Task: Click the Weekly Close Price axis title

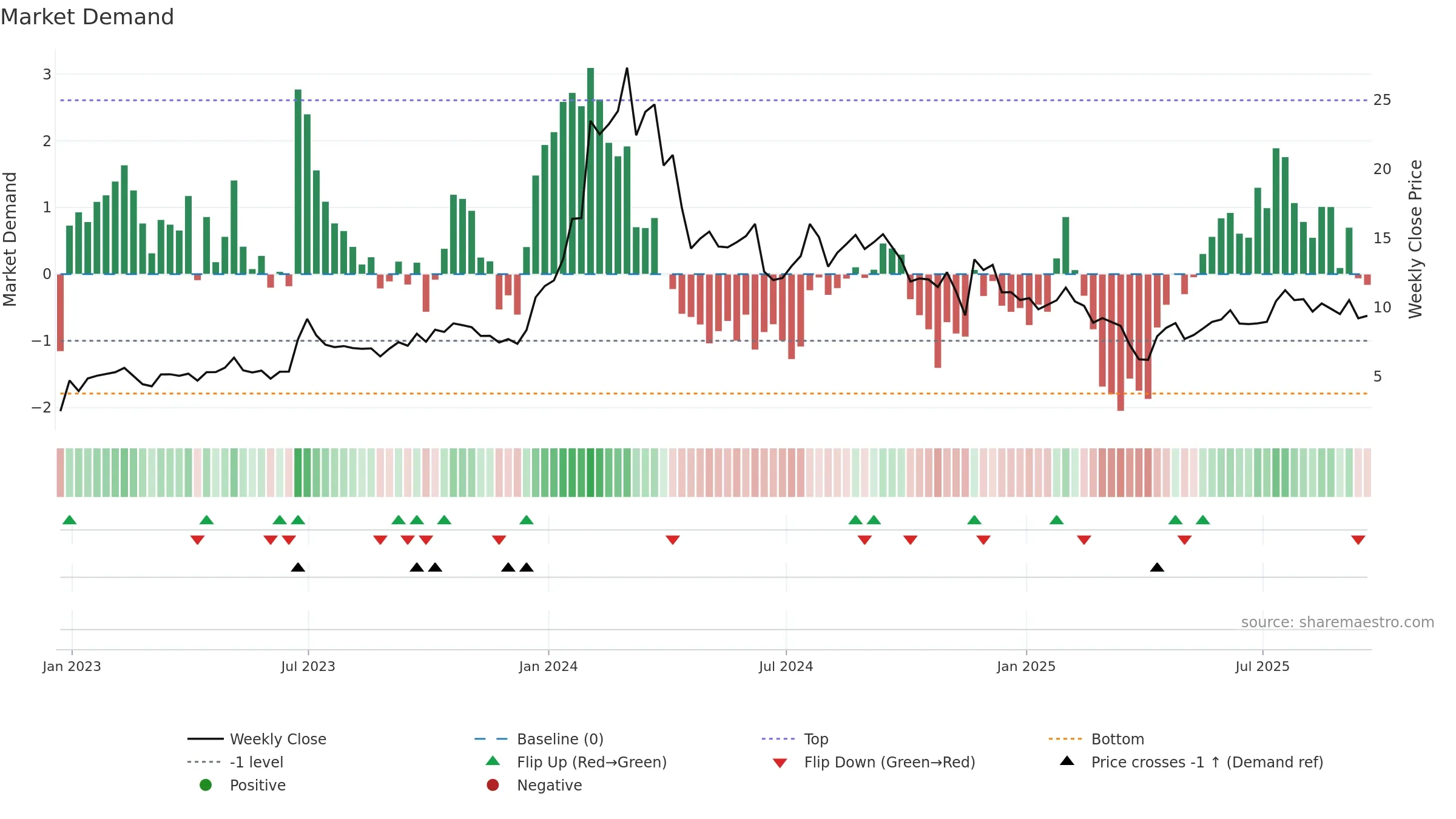Action: 1415,239
